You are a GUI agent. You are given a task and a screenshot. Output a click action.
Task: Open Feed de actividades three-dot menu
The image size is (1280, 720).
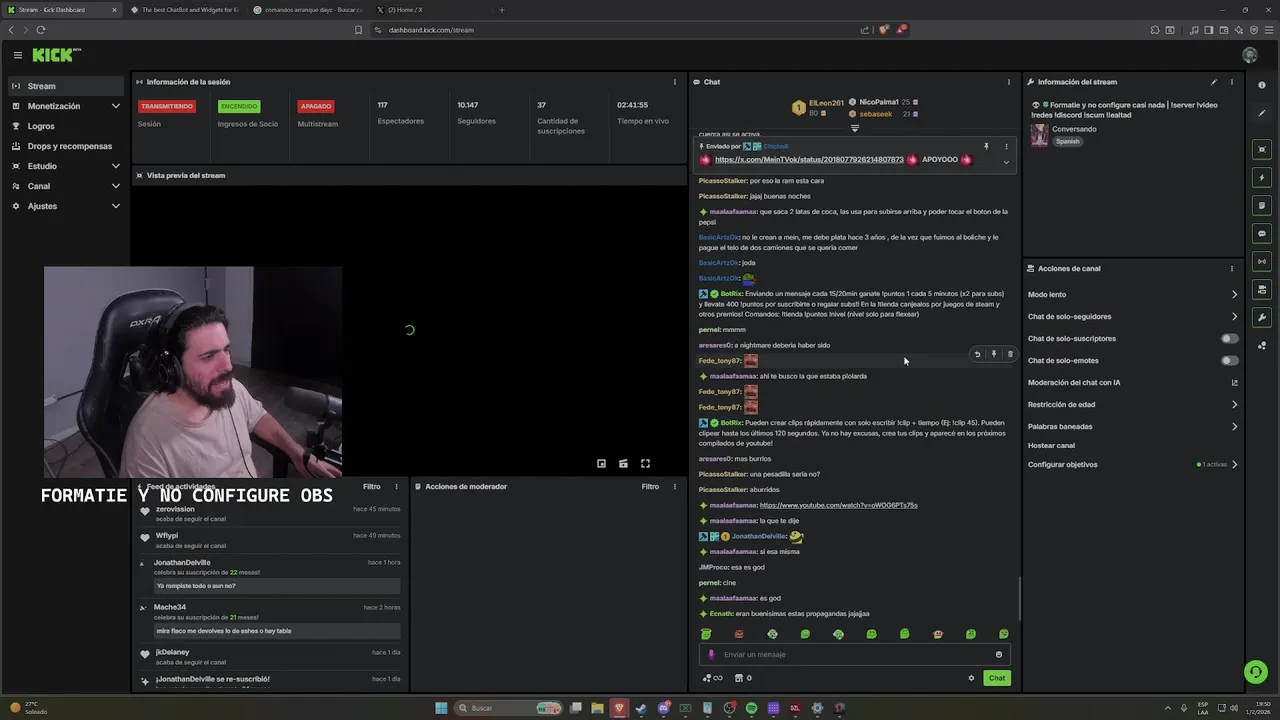[x=396, y=487]
